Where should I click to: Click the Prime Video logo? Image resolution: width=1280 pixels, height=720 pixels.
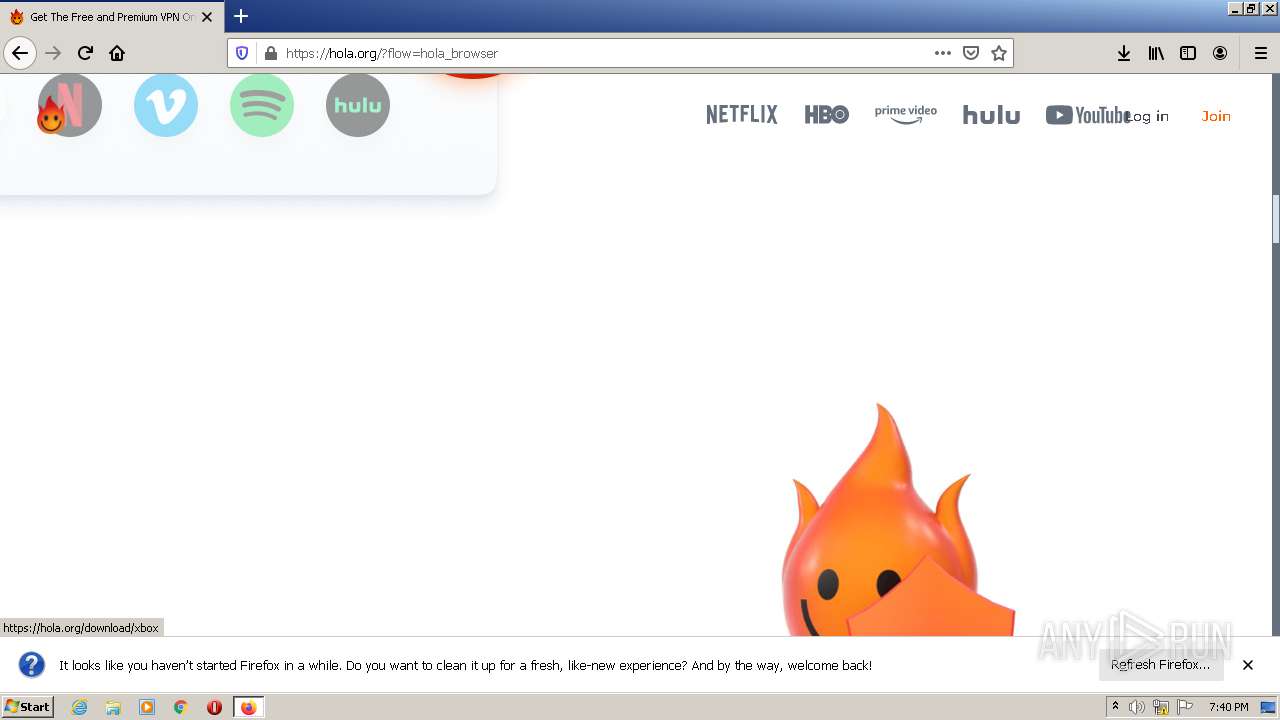click(x=906, y=114)
